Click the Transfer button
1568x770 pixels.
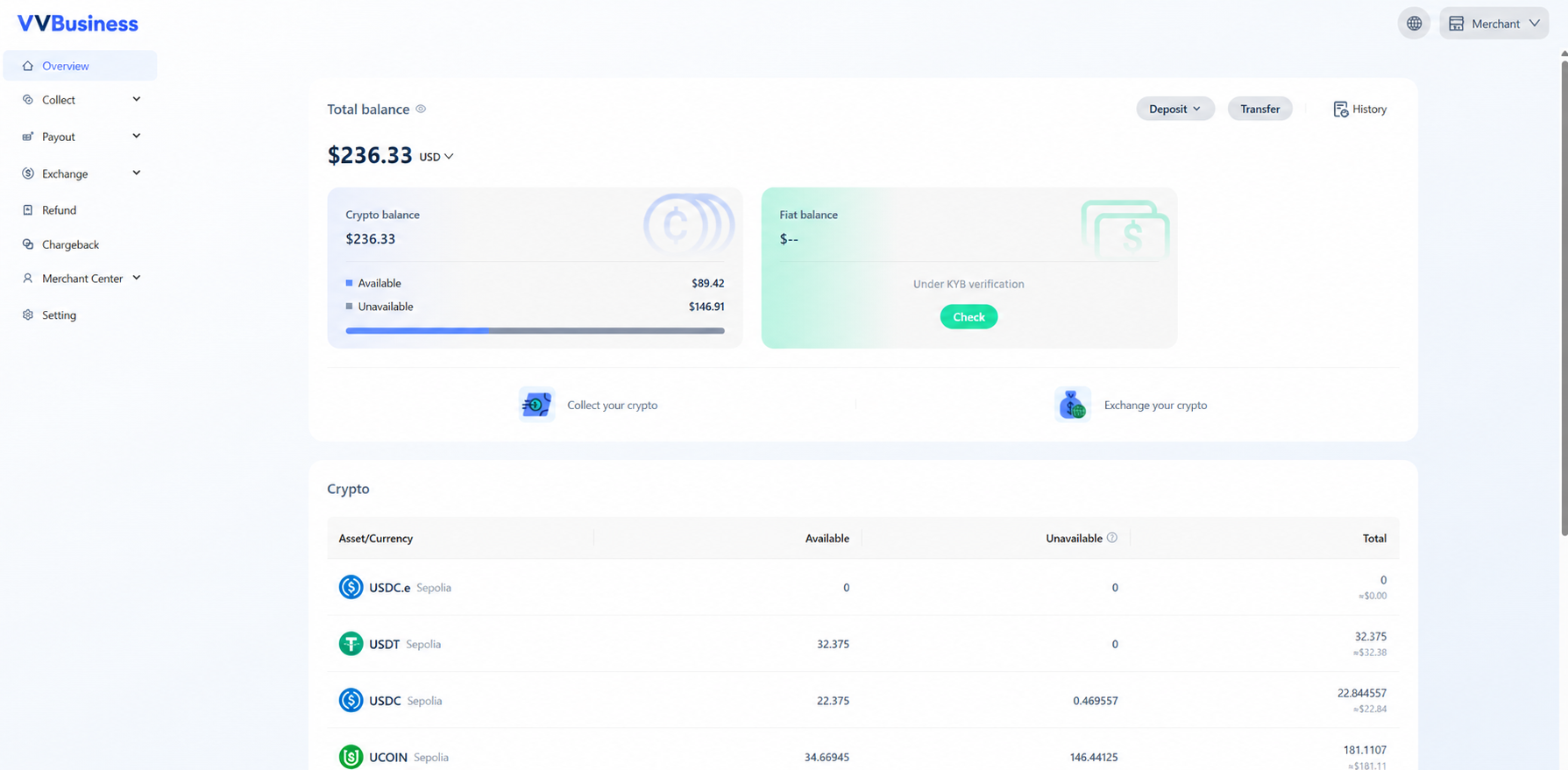point(1259,109)
